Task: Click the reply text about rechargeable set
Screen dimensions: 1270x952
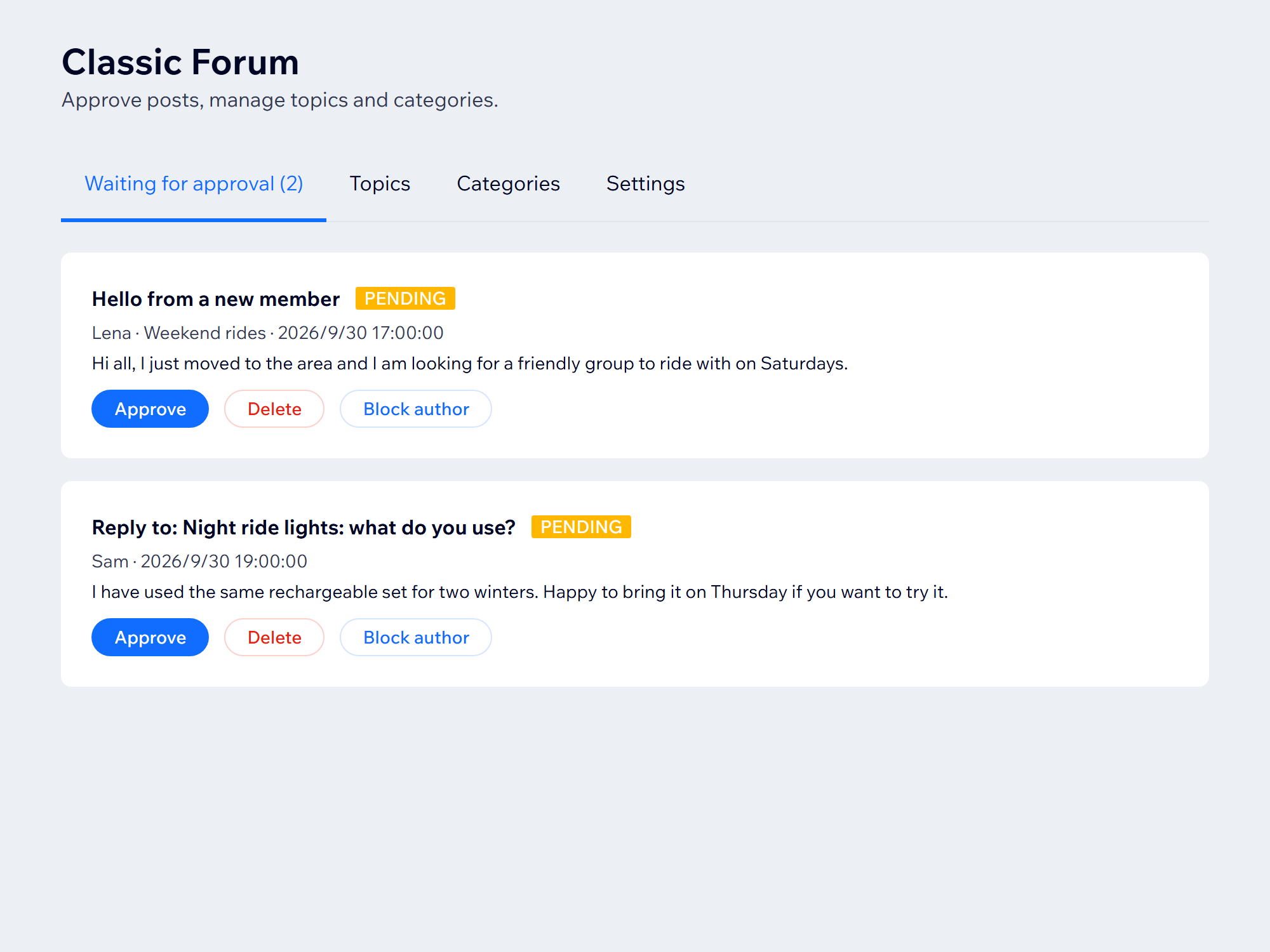Action: tap(519, 592)
